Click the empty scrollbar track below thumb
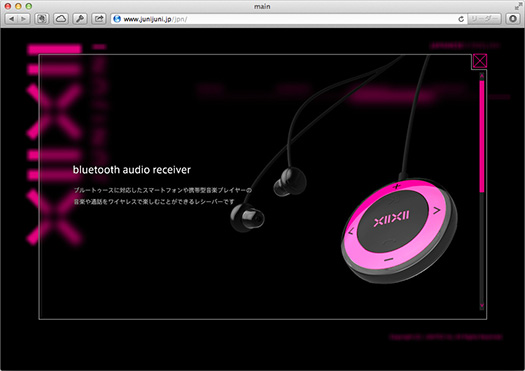 [482, 247]
